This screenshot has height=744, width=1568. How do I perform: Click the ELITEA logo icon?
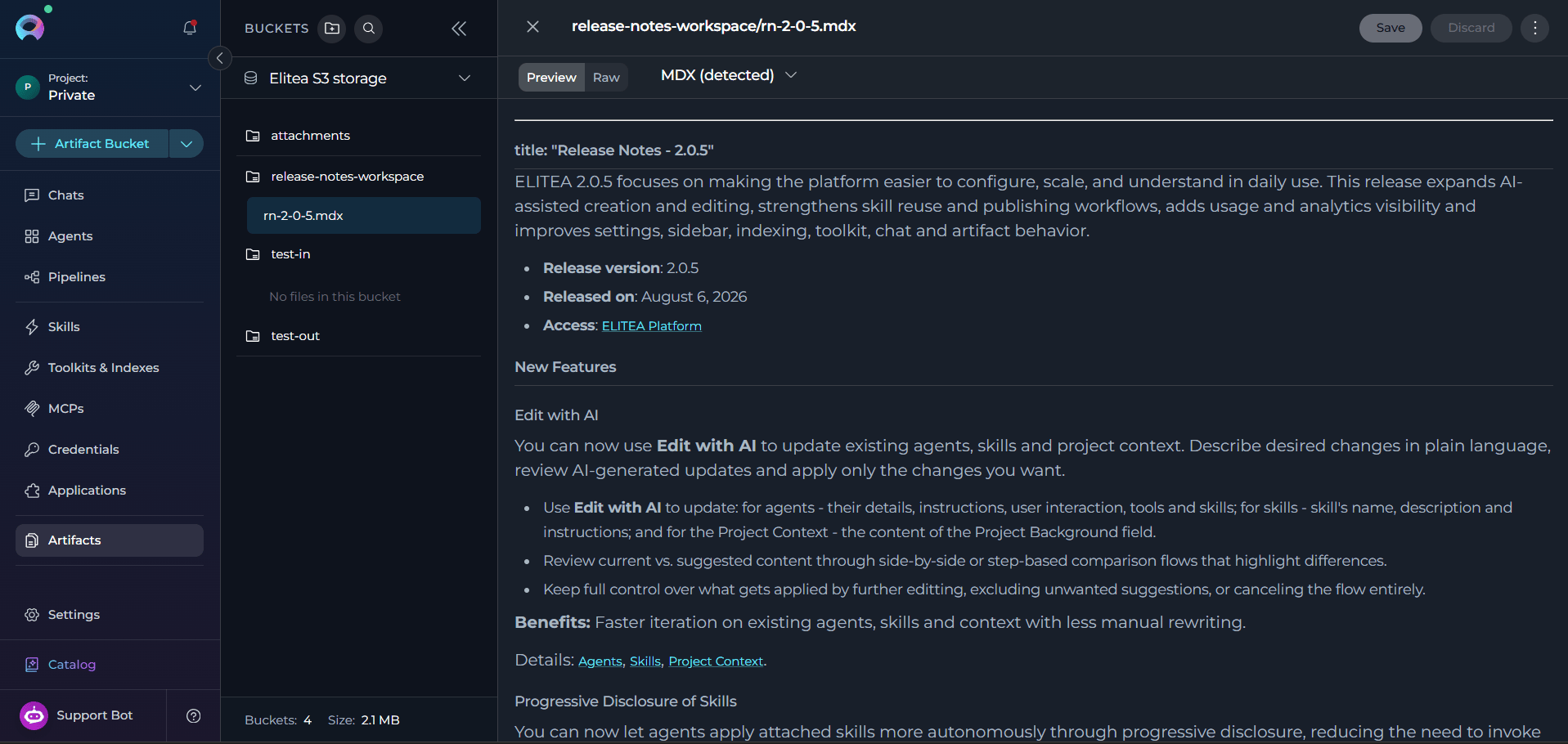click(30, 28)
